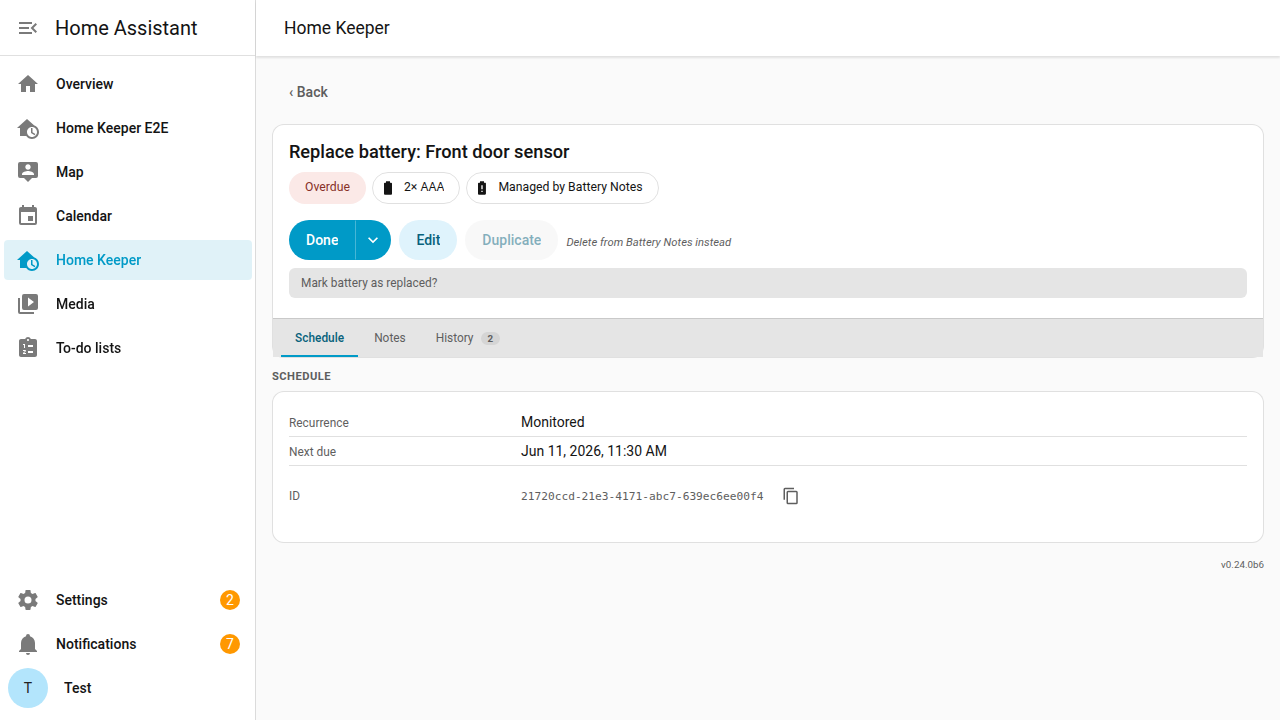1280x720 pixels.
Task: Click the Media play icon
Action: (x=28, y=304)
